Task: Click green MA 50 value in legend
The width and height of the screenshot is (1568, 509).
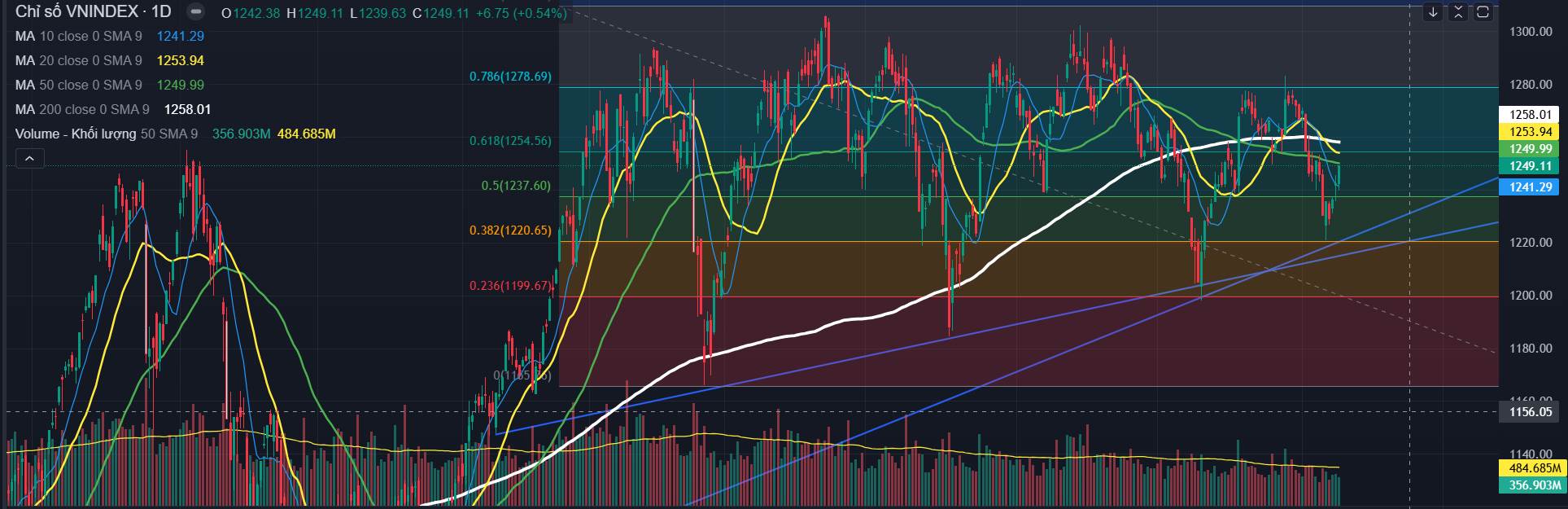Action: (x=180, y=85)
